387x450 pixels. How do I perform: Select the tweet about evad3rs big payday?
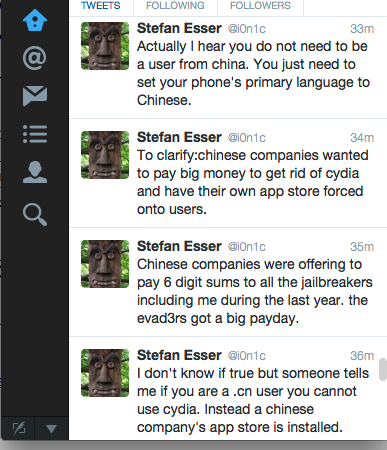[x=228, y=282]
